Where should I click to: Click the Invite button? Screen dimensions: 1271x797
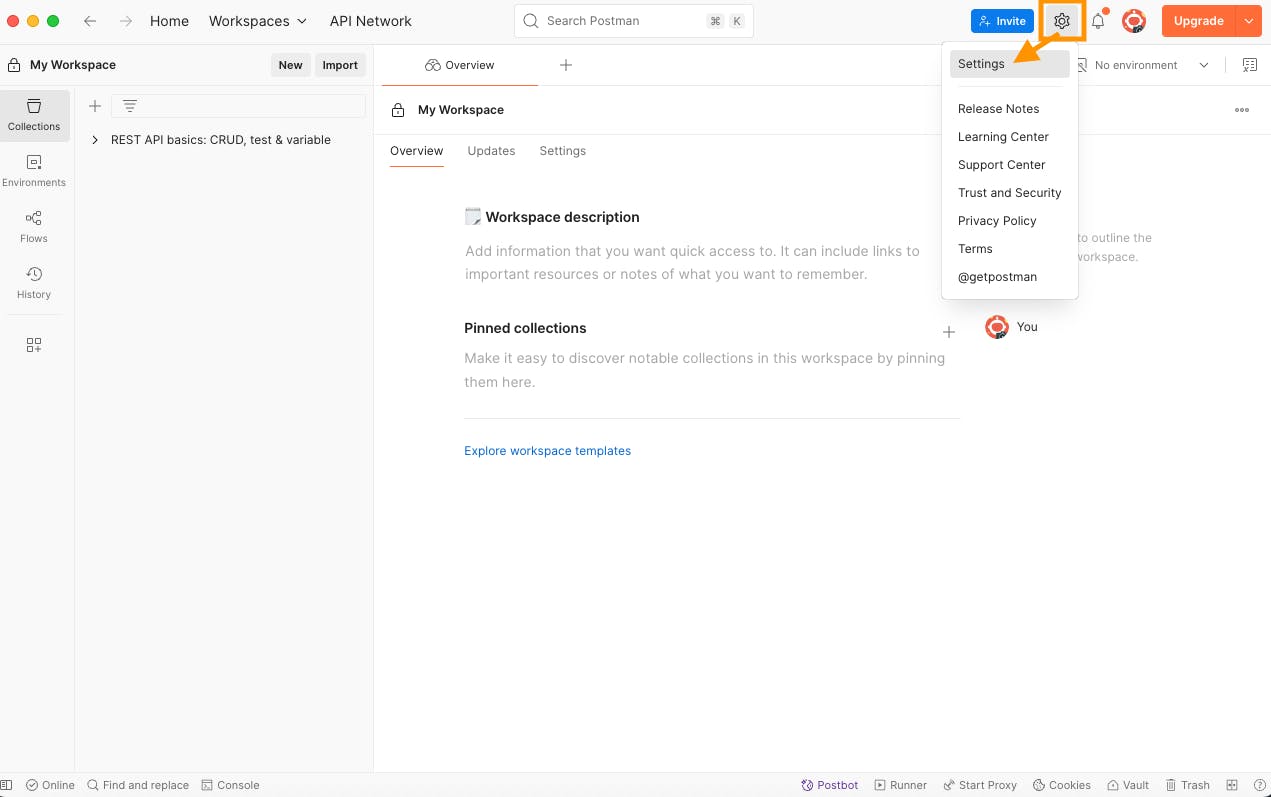coord(1002,21)
